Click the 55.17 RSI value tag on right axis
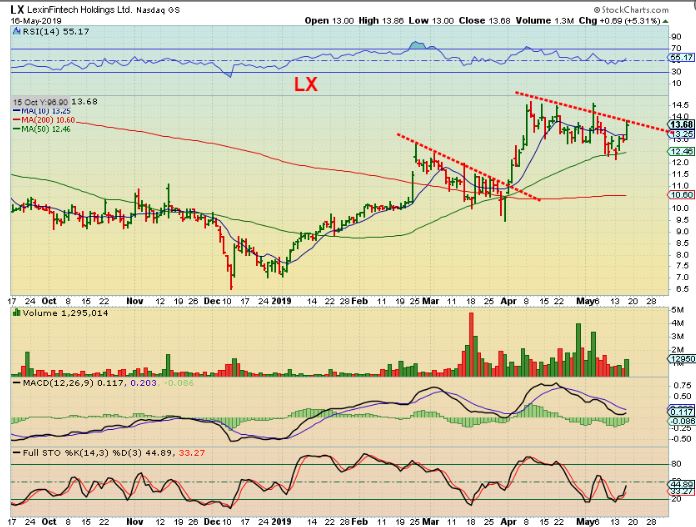This screenshot has height=527, width=696. tap(681, 57)
